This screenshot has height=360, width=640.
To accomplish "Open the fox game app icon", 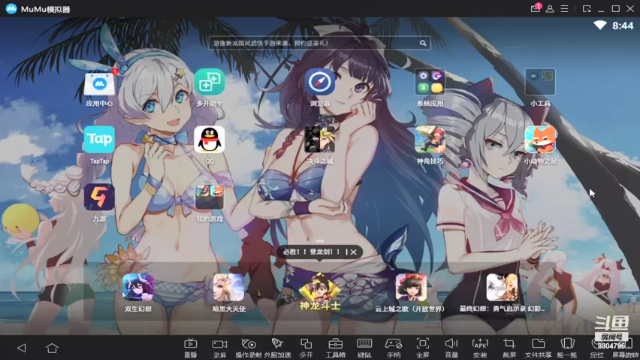I will tap(540, 140).
